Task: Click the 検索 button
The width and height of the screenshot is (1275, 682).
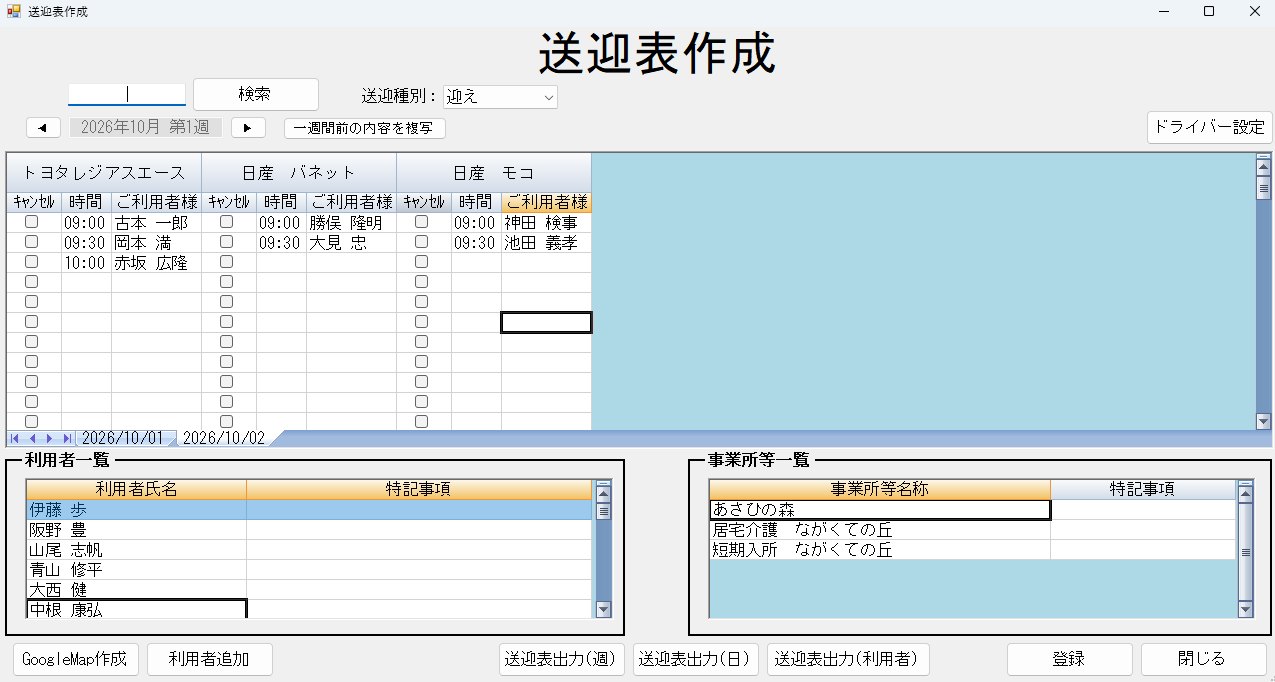Action: [x=255, y=94]
